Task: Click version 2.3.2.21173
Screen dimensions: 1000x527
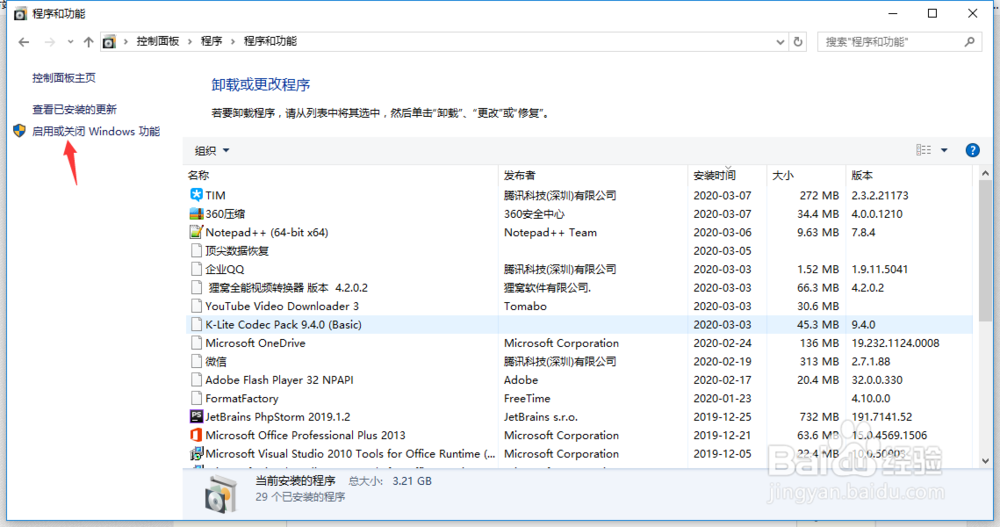Action: pos(880,195)
